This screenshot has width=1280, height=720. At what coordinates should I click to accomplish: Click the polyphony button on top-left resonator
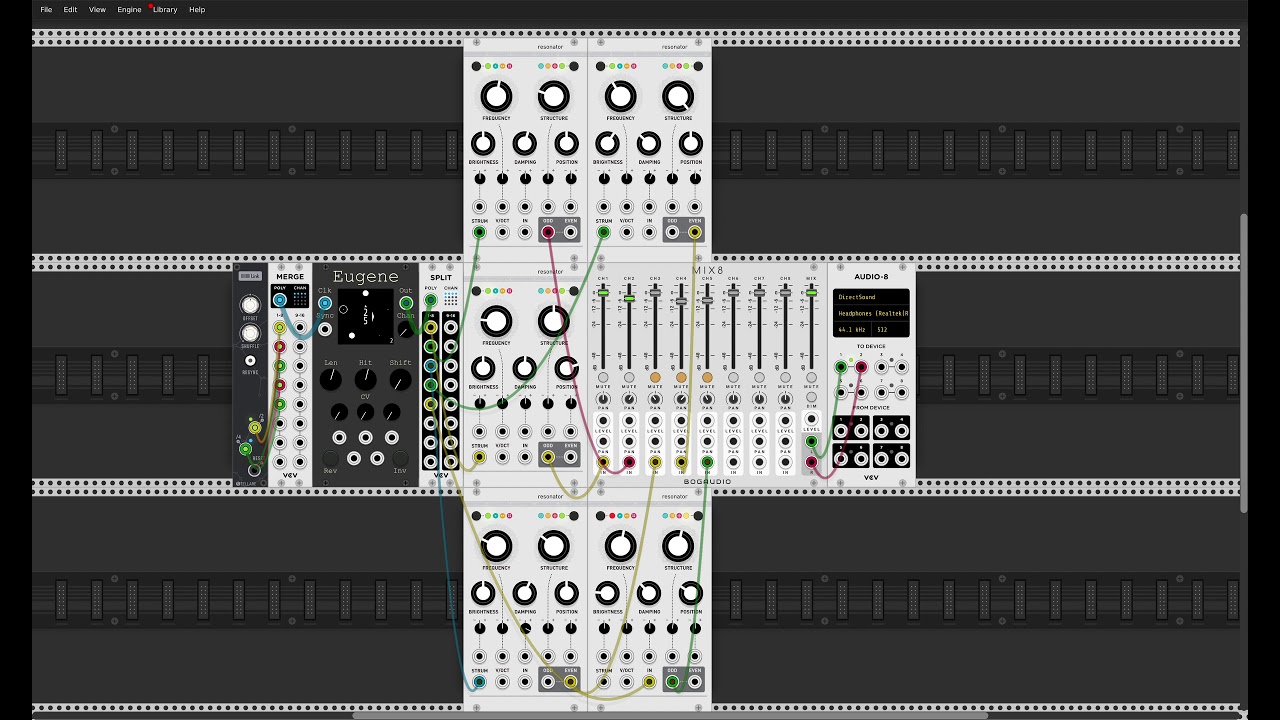(x=477, y=67)
